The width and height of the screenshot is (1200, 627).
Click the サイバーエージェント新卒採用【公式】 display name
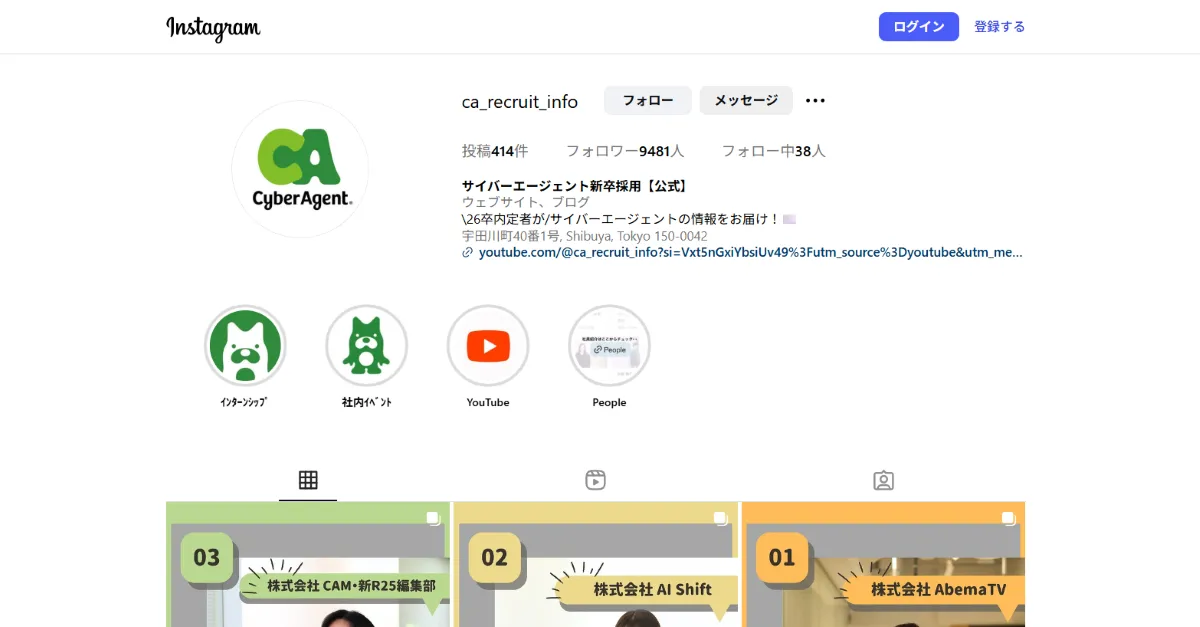click(x=575, y=186)
